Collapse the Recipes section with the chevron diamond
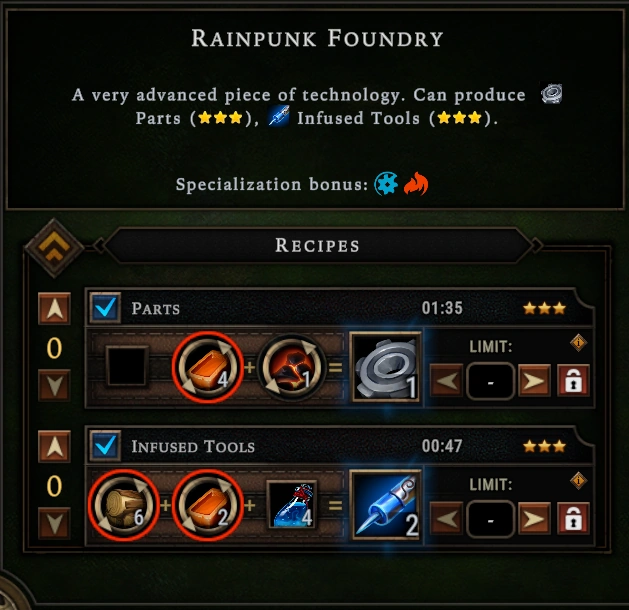This screenshot has width=629, height=610. pyautogui.click(x=54, y=248)
